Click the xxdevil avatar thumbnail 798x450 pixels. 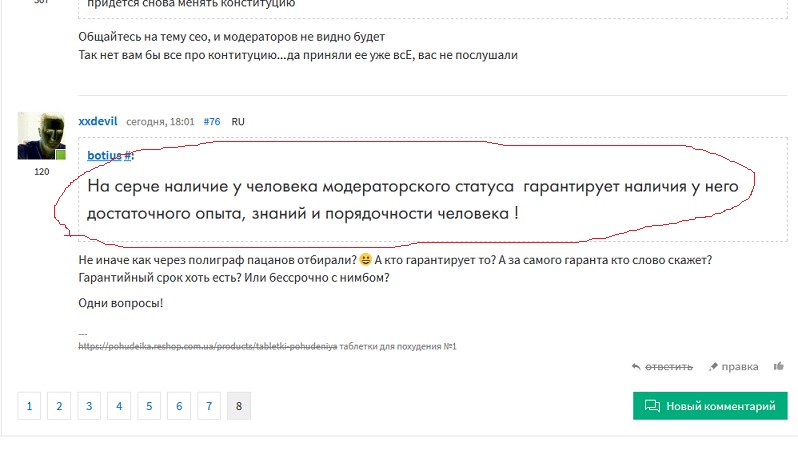point(42,136)
